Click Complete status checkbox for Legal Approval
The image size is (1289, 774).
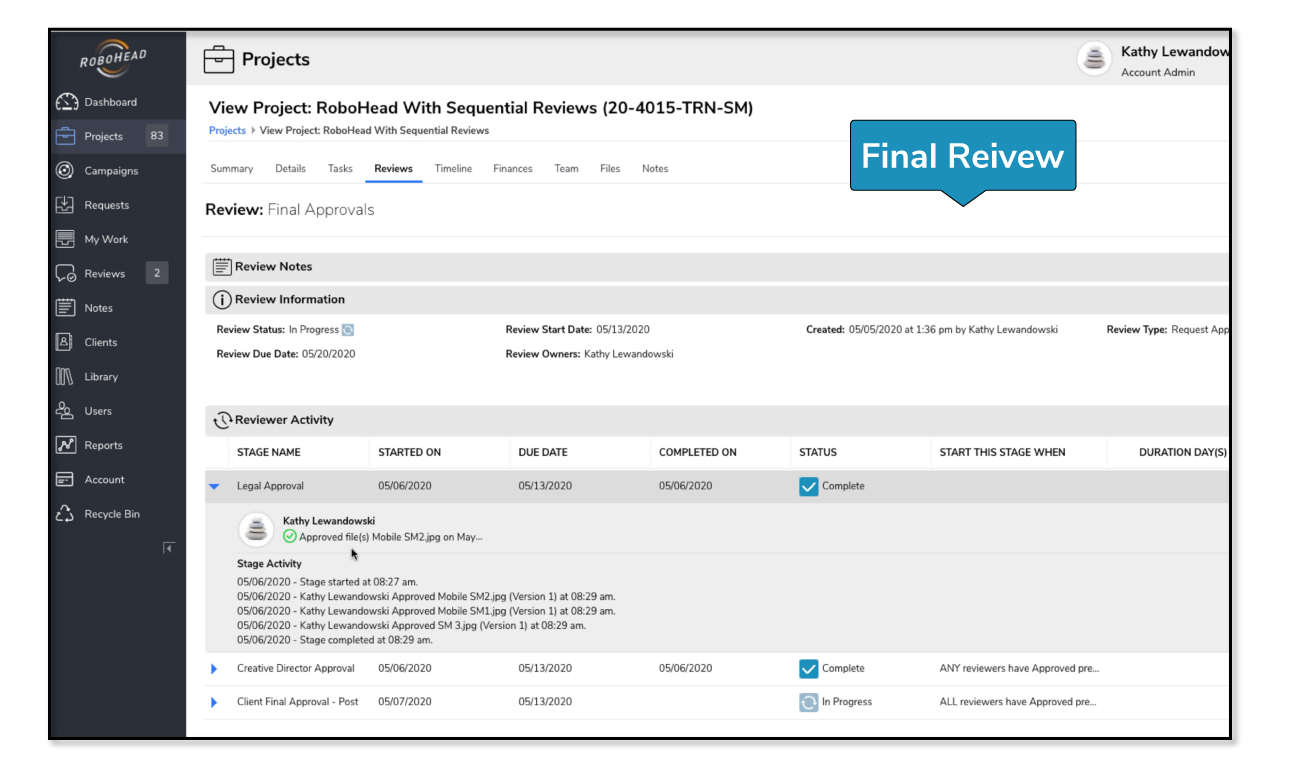pyautogui.click(x=809, y=487)
